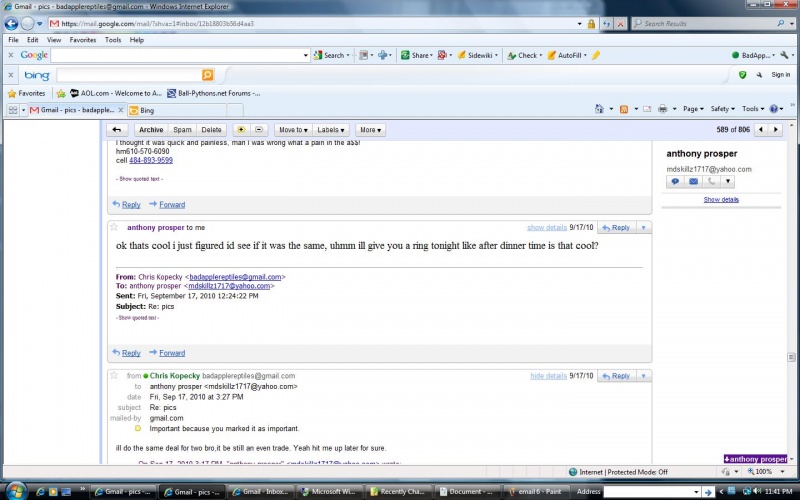This screenshot has width=800, height=500.
Task: Close the Google toolbar with its X
Action: [11, 55]
